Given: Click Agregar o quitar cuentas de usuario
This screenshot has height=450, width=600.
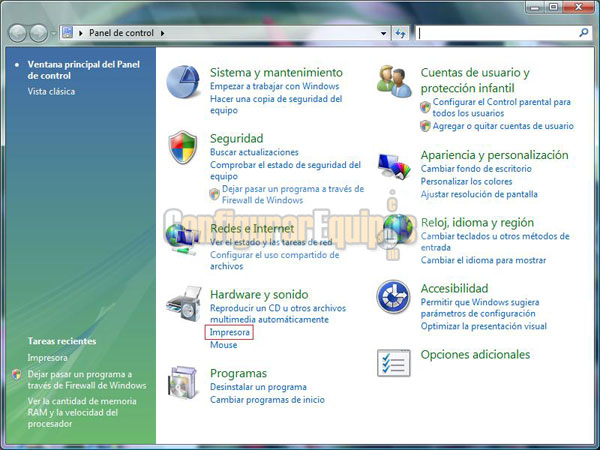Looking at the screenshot, I should pos(503,126).
